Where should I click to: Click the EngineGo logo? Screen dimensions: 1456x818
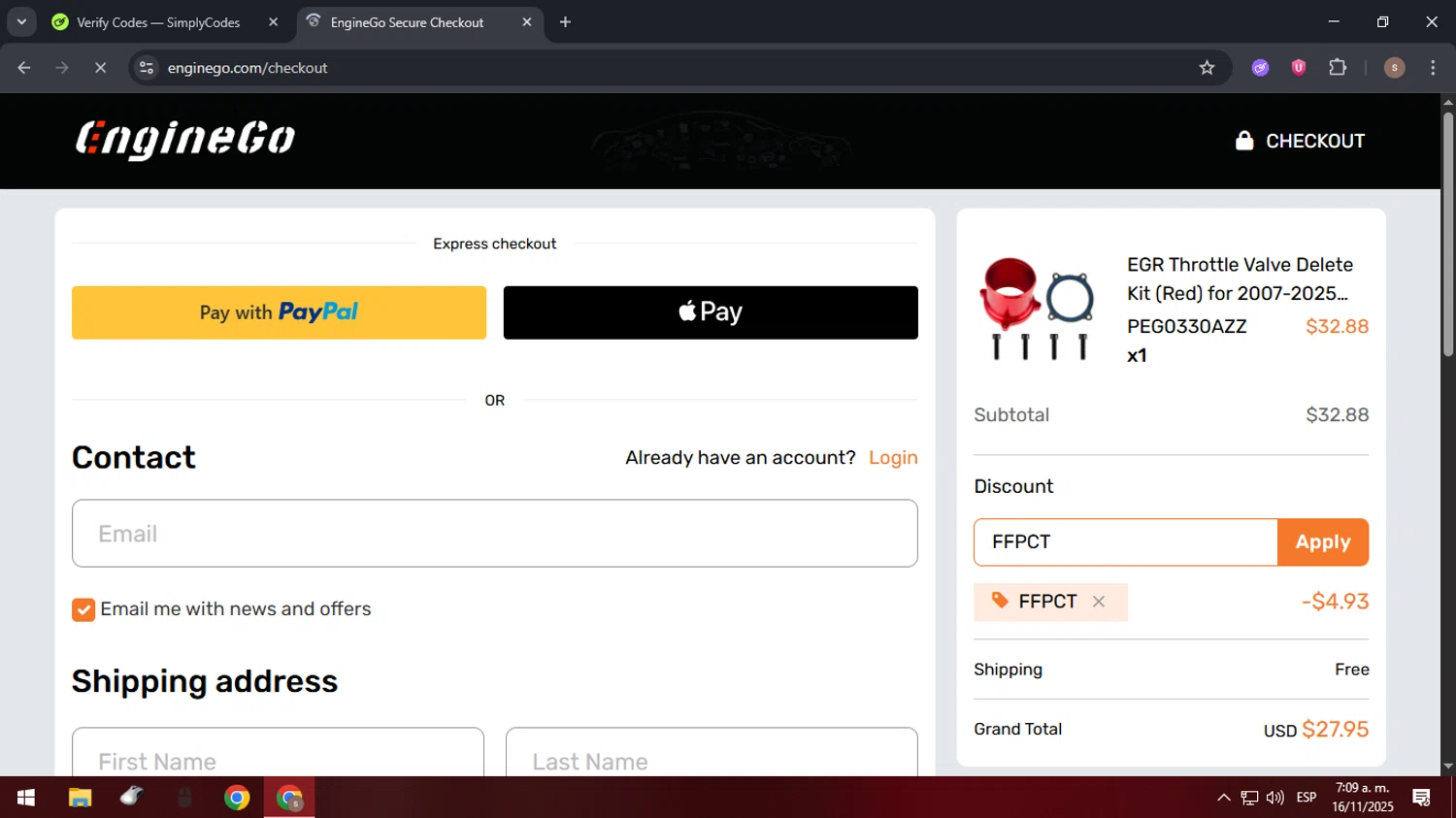pyautogui.click(x=185, y=141)
